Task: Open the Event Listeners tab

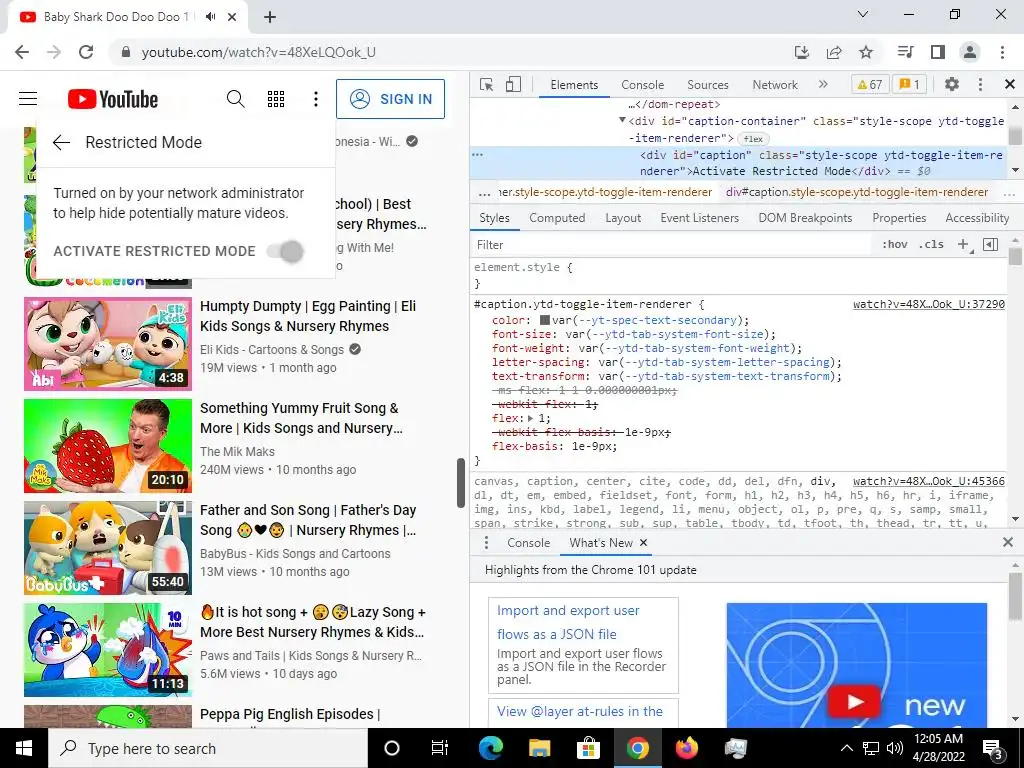Action: coord(699,217)
